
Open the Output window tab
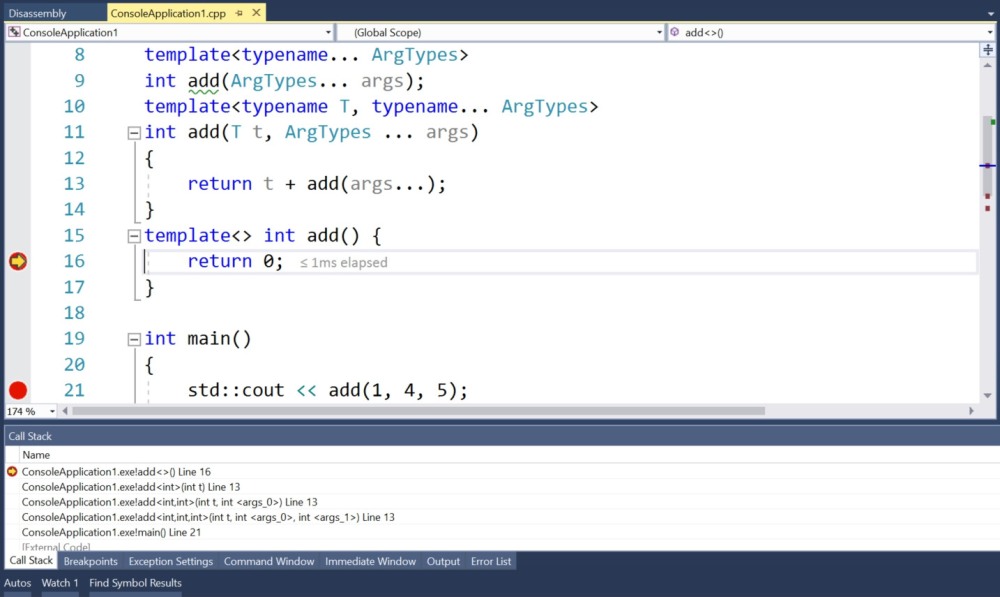tap(442, 561)
